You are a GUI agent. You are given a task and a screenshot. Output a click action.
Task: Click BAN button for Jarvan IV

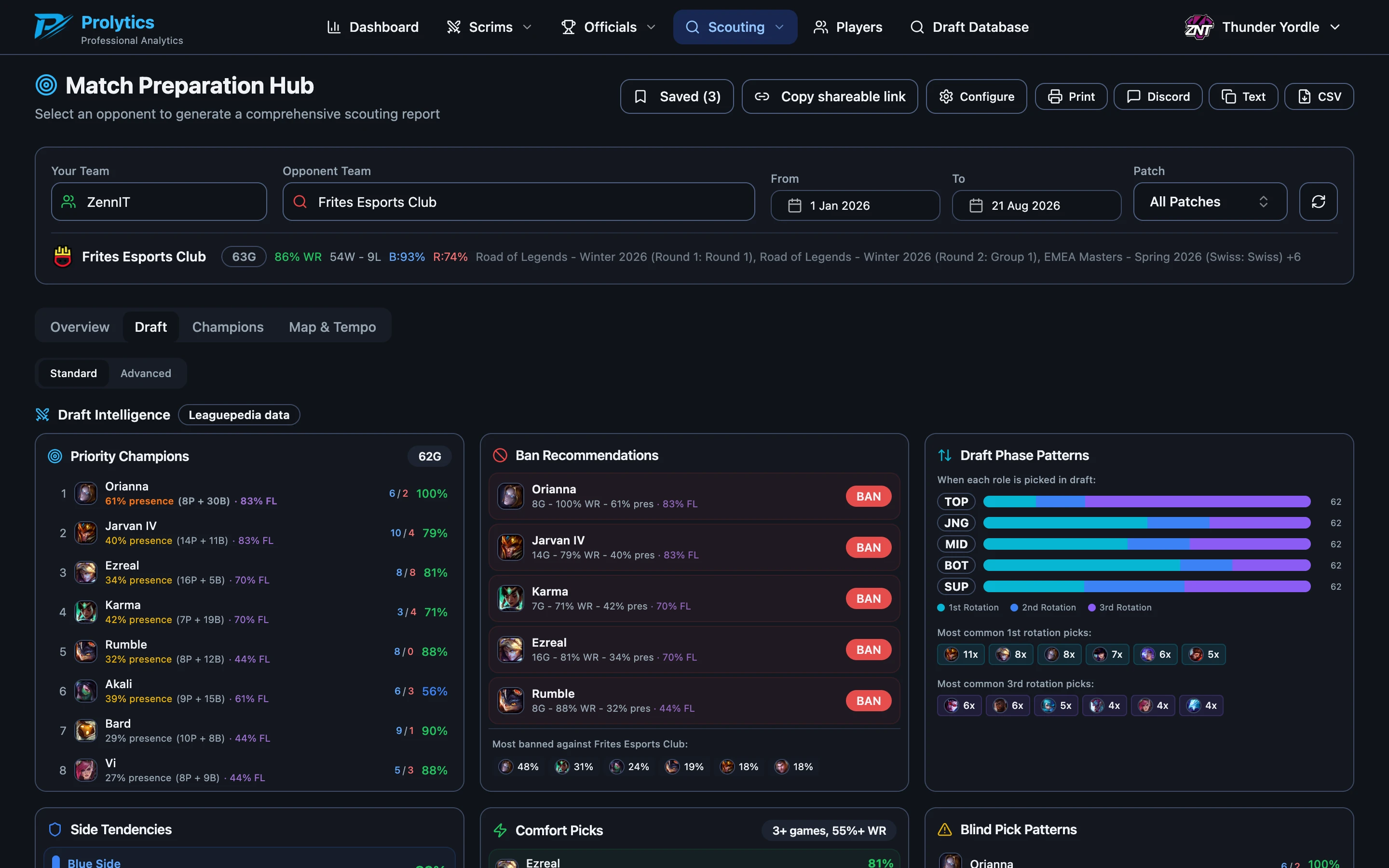869,547
